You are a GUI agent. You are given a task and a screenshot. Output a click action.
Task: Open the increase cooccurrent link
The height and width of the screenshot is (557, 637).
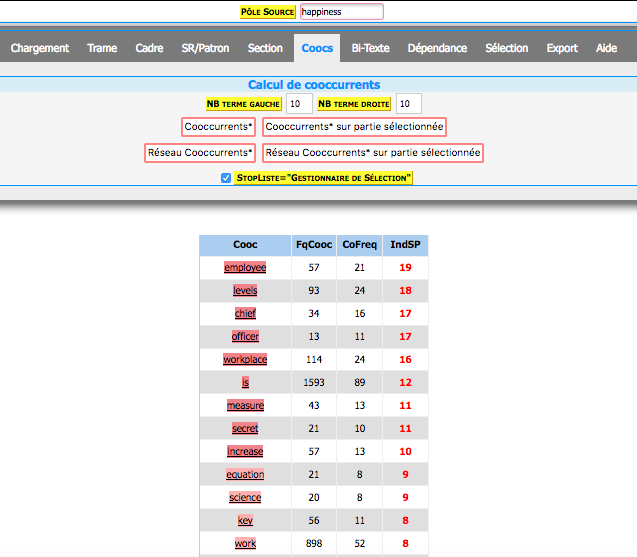click(x=245, y=451)
